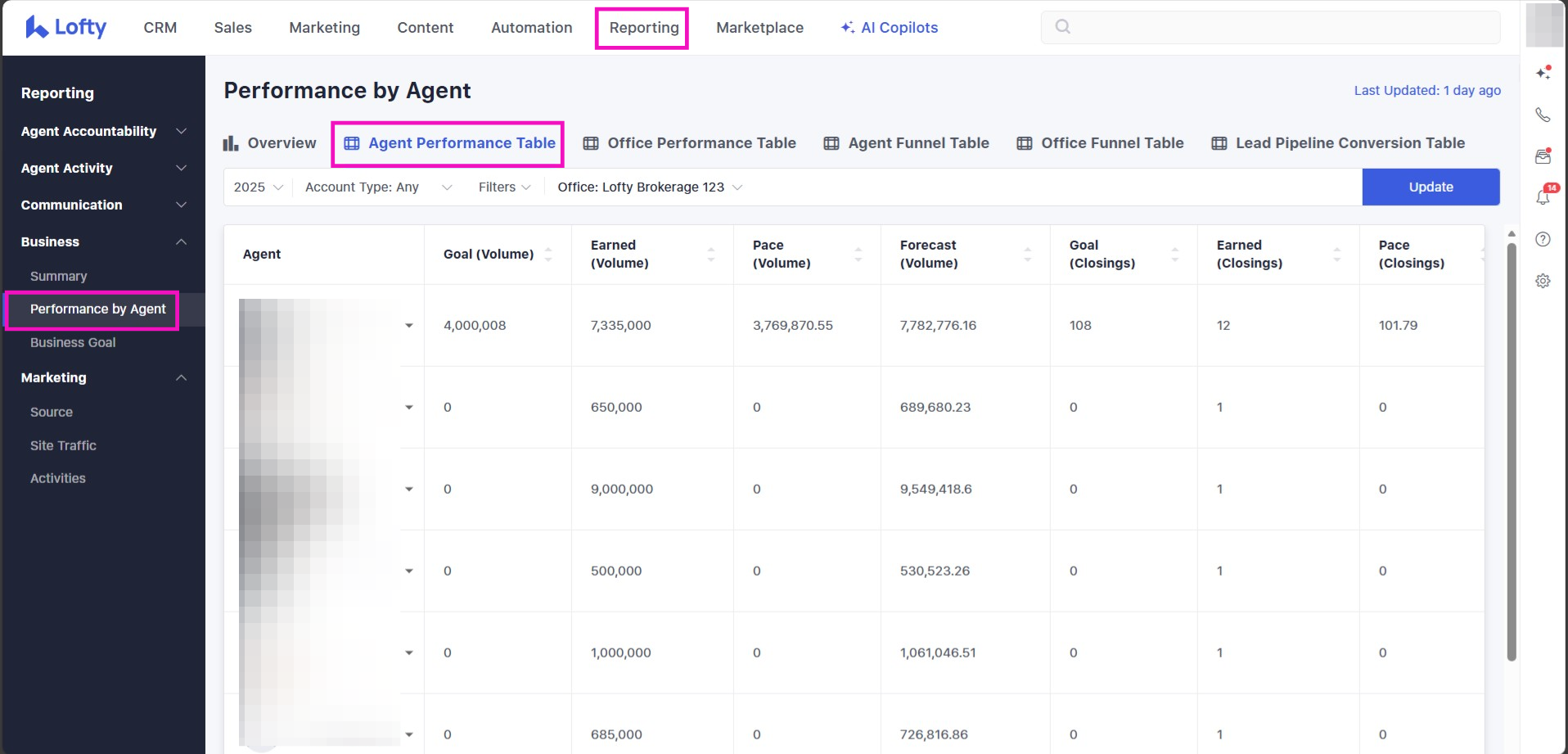
Task: Click the Lofty logo
Action: coord(65,27)
